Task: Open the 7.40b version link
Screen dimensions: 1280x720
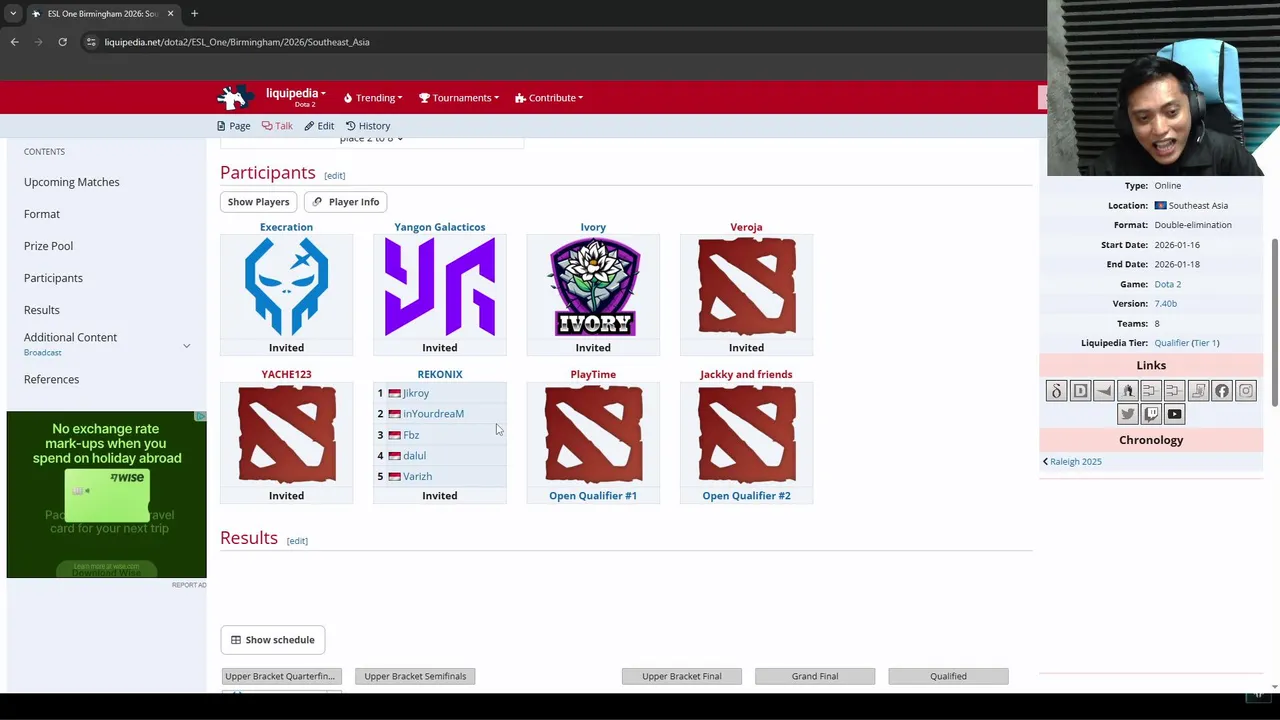Action: point(1165,304)
